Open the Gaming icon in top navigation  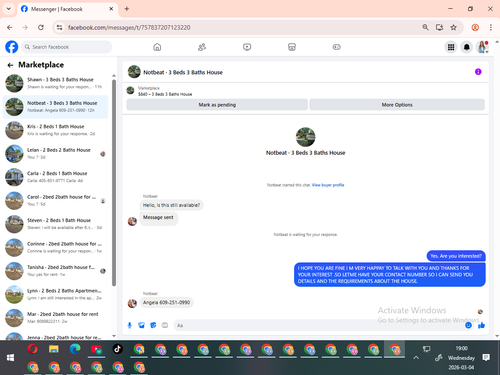coord(337,47)
